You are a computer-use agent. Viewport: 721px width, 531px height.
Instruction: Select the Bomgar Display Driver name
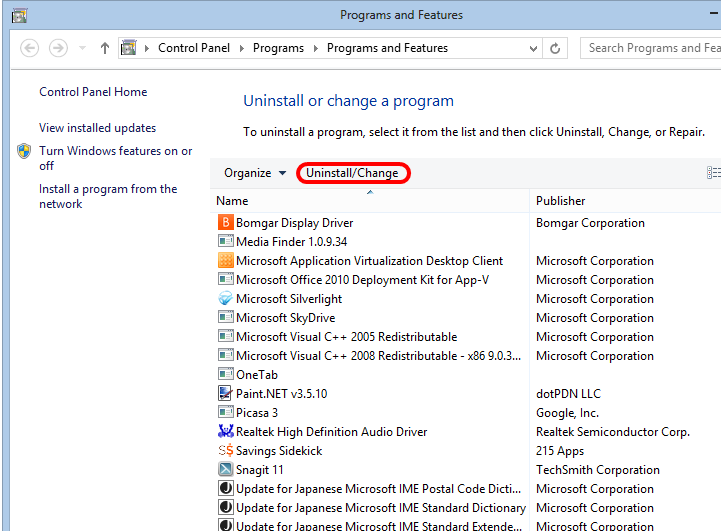pos(294,223)
